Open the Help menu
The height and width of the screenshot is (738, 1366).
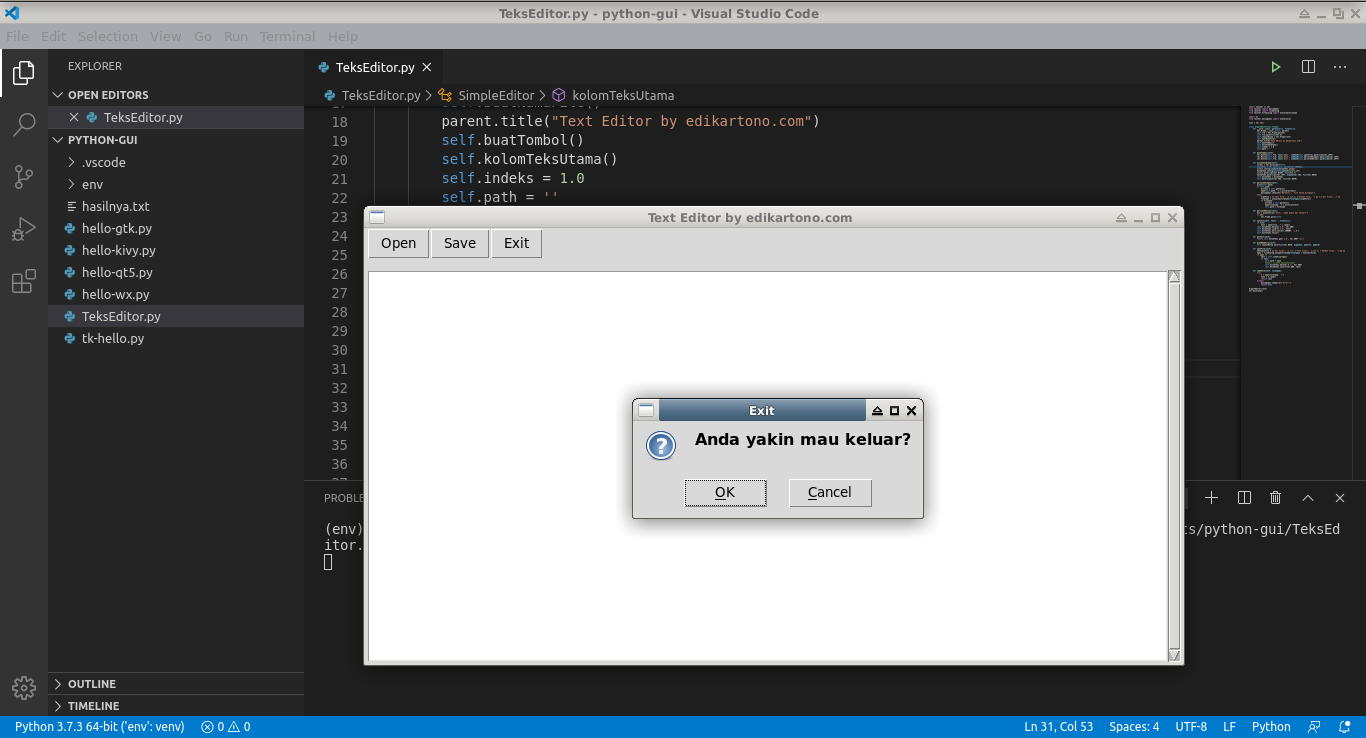point(343,36)
